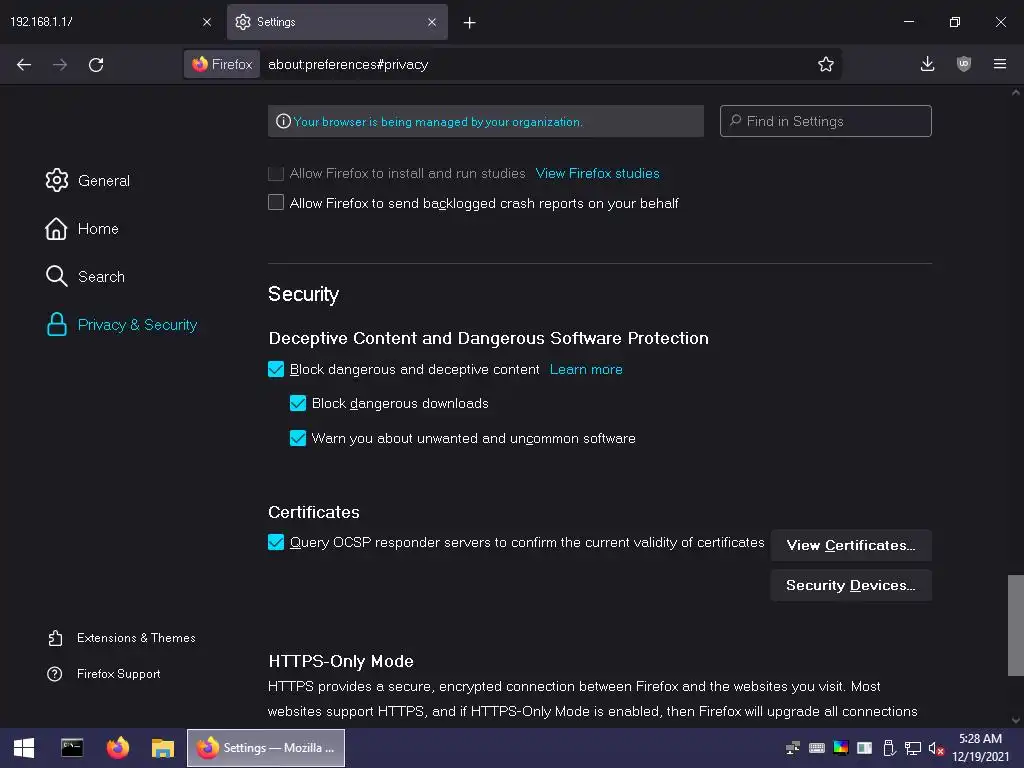Click the General gear icon in sidebar

[x=57, y=180]
